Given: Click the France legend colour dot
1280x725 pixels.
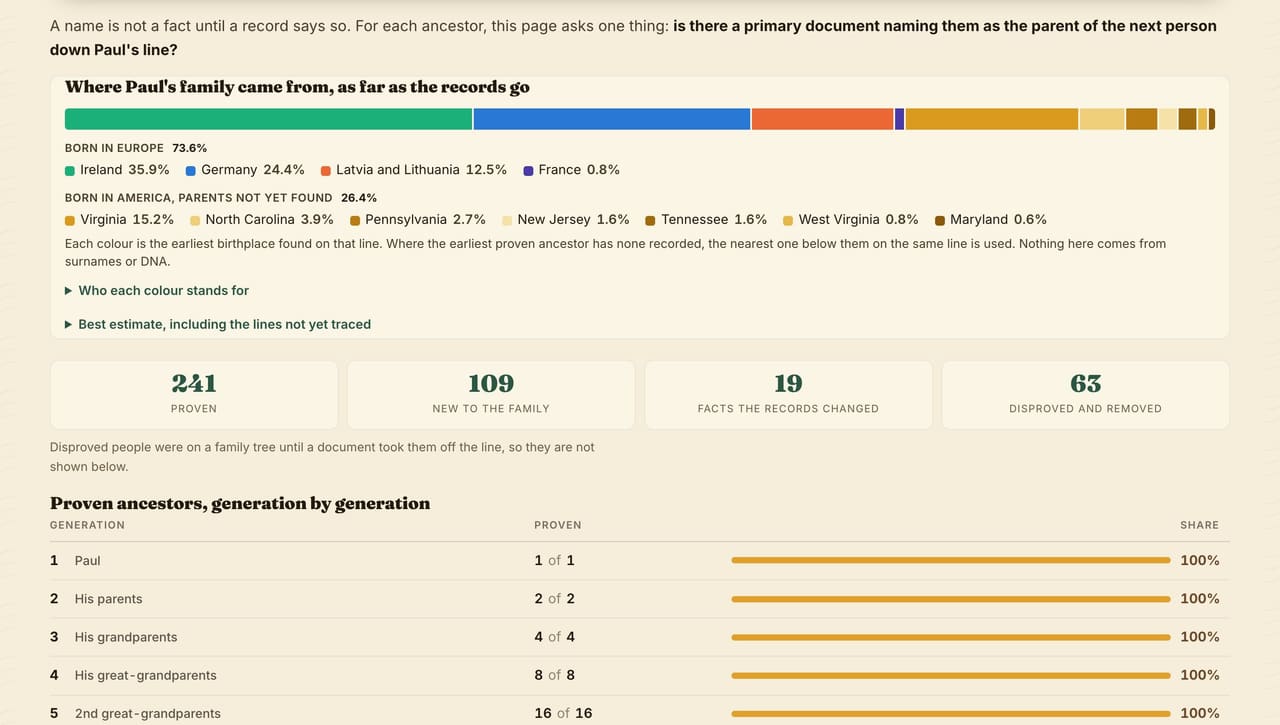Looking at the screenshot, I should tap(528, 171).
